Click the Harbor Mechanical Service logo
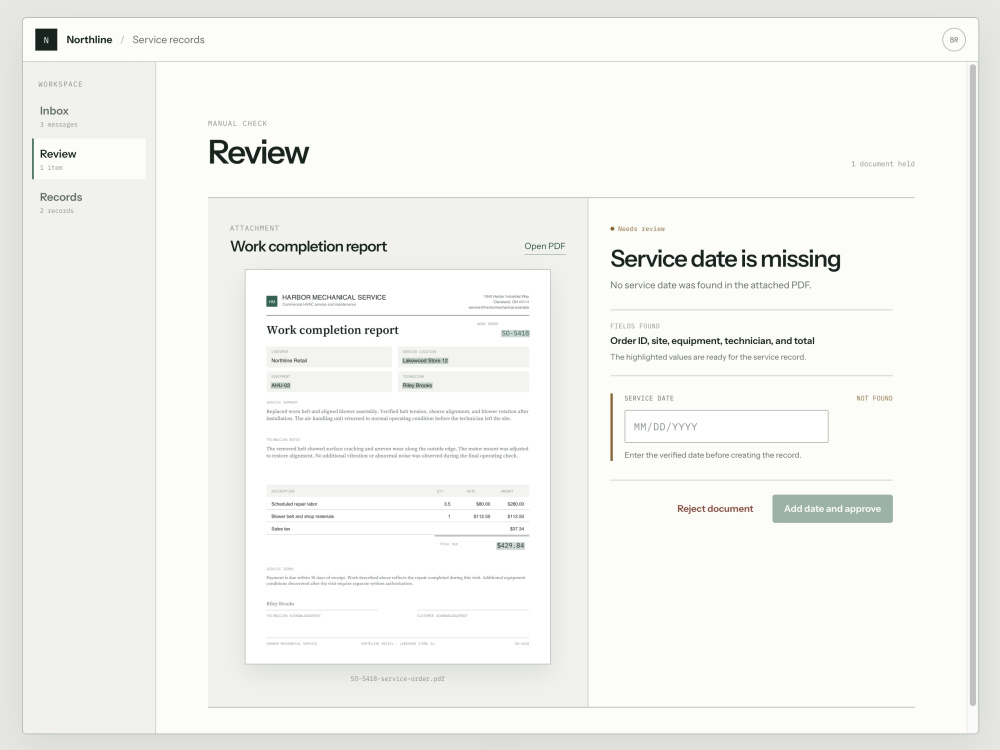Viewport: 1000px width, 750px height. [272, 301]
